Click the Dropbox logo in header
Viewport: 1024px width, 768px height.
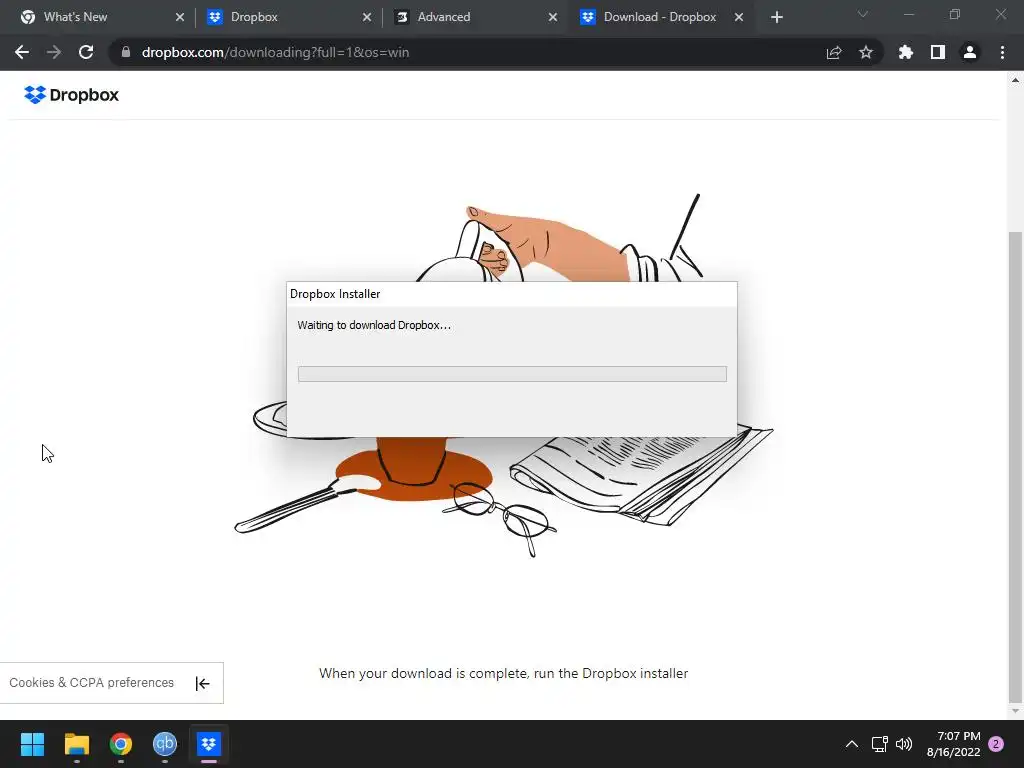71,95
